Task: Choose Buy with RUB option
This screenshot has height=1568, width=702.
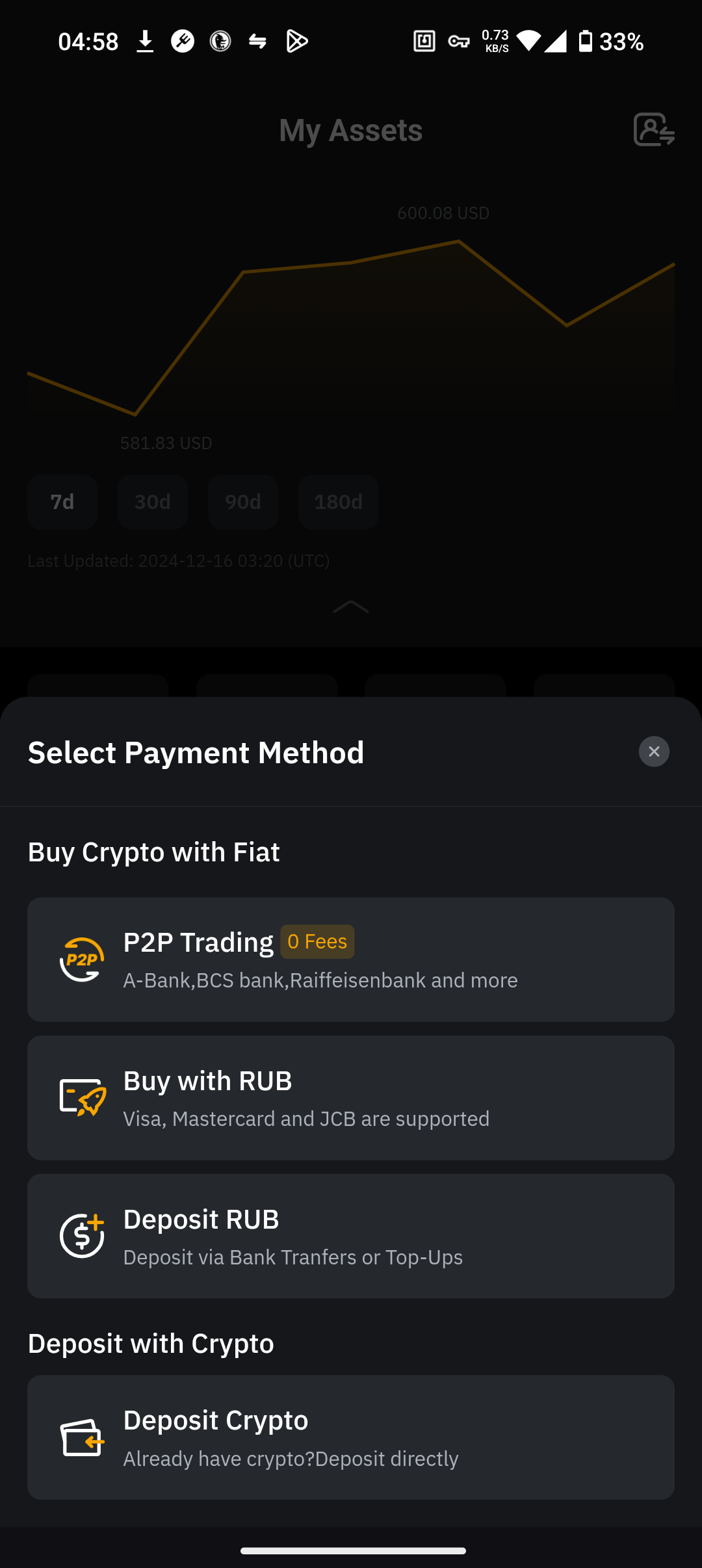Action: (351, 1098)
